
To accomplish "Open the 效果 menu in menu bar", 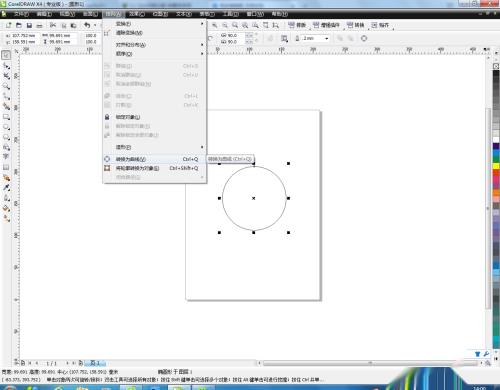I will coord(137,14).
